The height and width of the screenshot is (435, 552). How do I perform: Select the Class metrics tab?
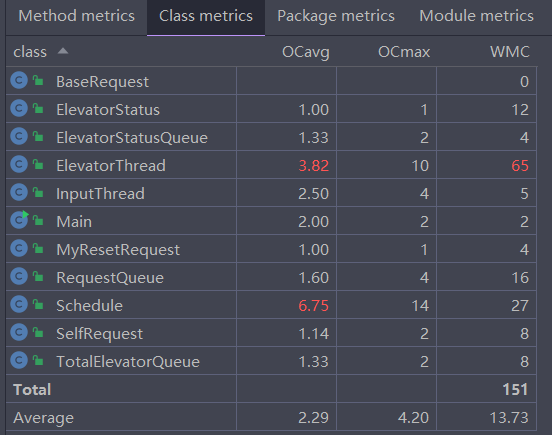coord(206,16)
